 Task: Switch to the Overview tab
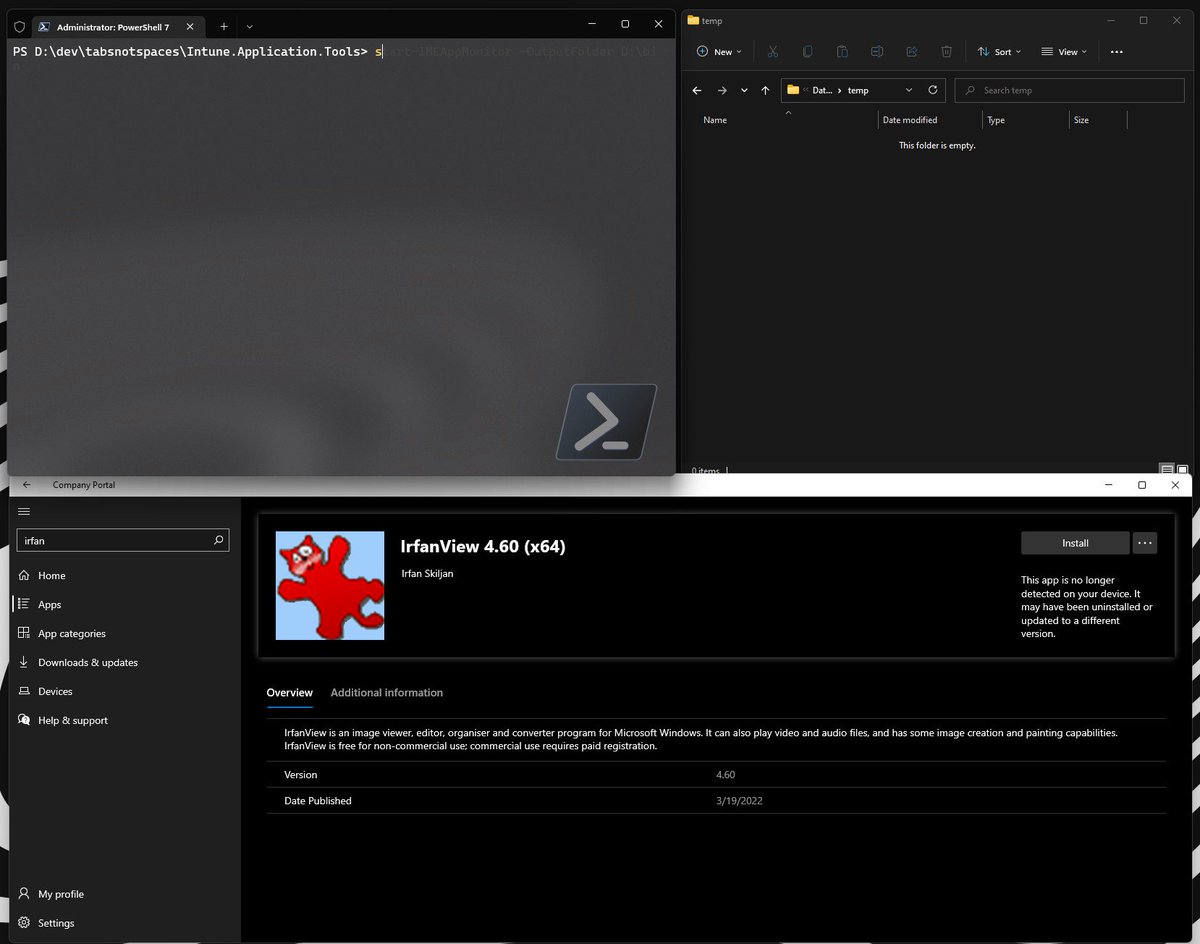pos(289,693)
